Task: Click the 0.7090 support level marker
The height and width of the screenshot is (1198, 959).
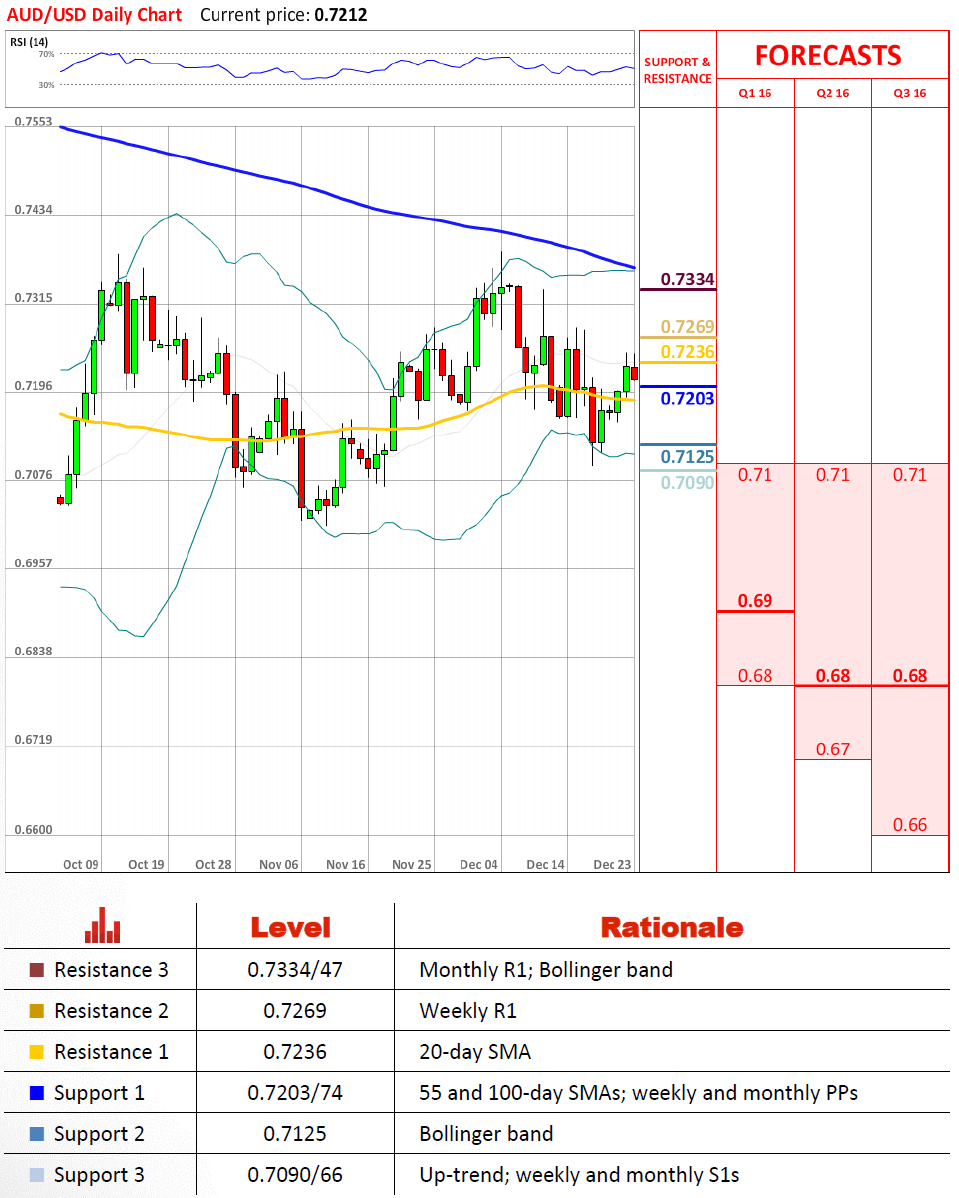Action: [x=687, y=483]
